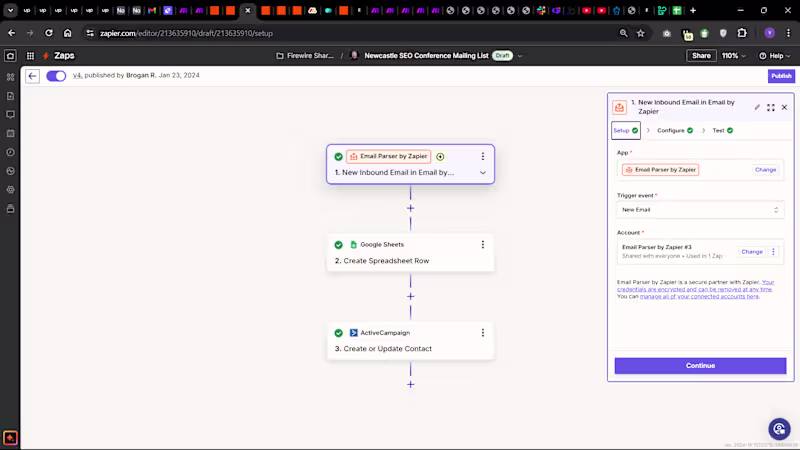800x450 pixels.
Task: Add step after ActiveCampaign
Action: 410,385
